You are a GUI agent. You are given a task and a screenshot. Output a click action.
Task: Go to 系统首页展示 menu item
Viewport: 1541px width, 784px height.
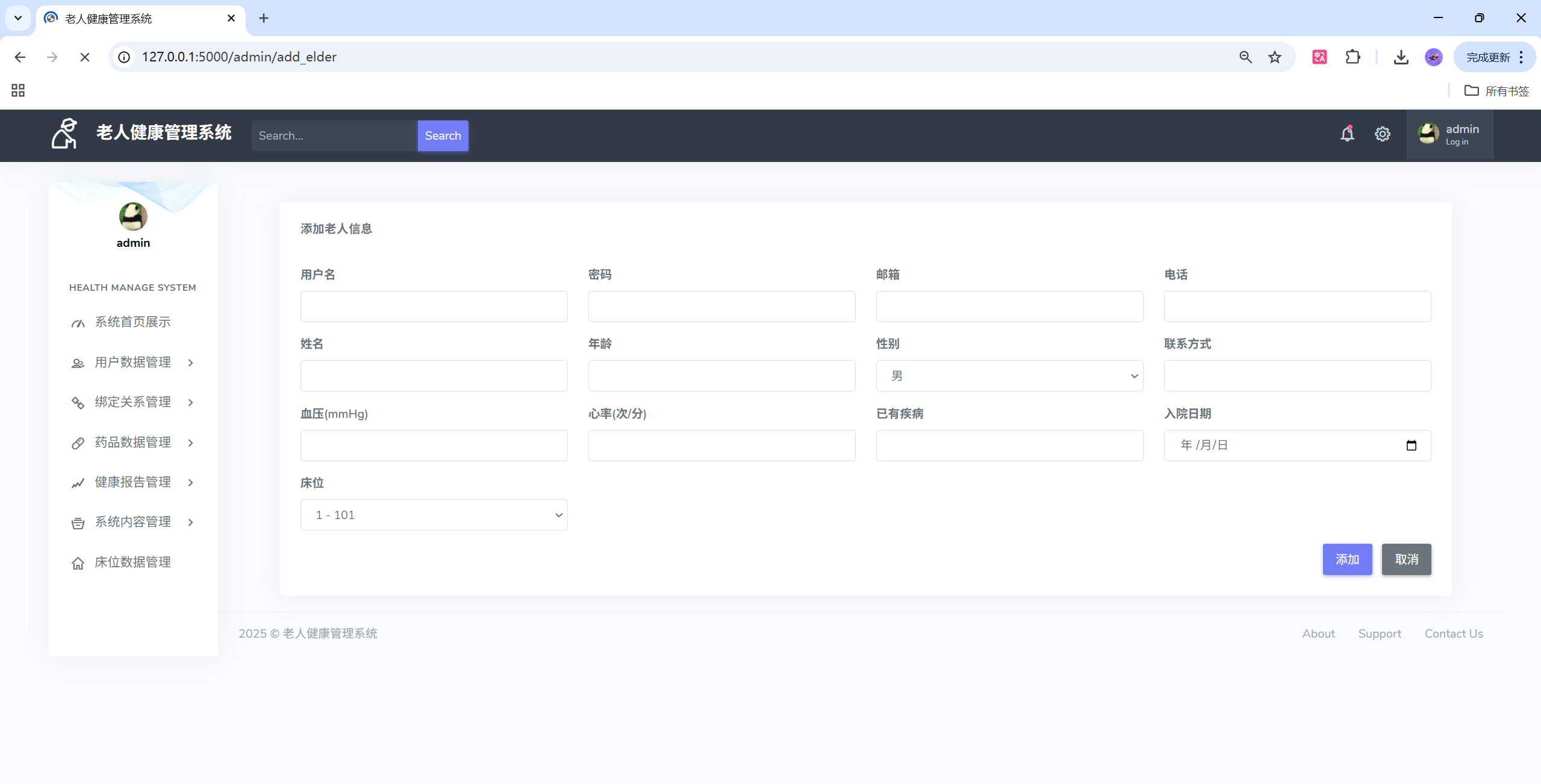click(132, 322)
